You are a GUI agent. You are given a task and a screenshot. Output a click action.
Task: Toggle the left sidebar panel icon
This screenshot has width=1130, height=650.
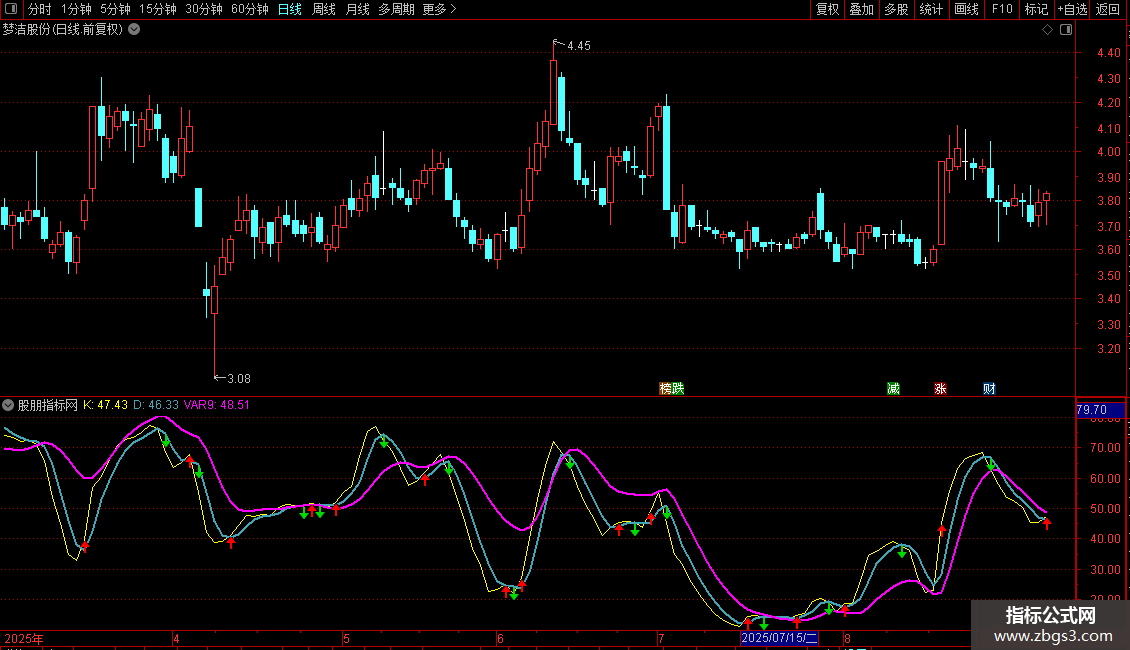click(x=11, y=10)
